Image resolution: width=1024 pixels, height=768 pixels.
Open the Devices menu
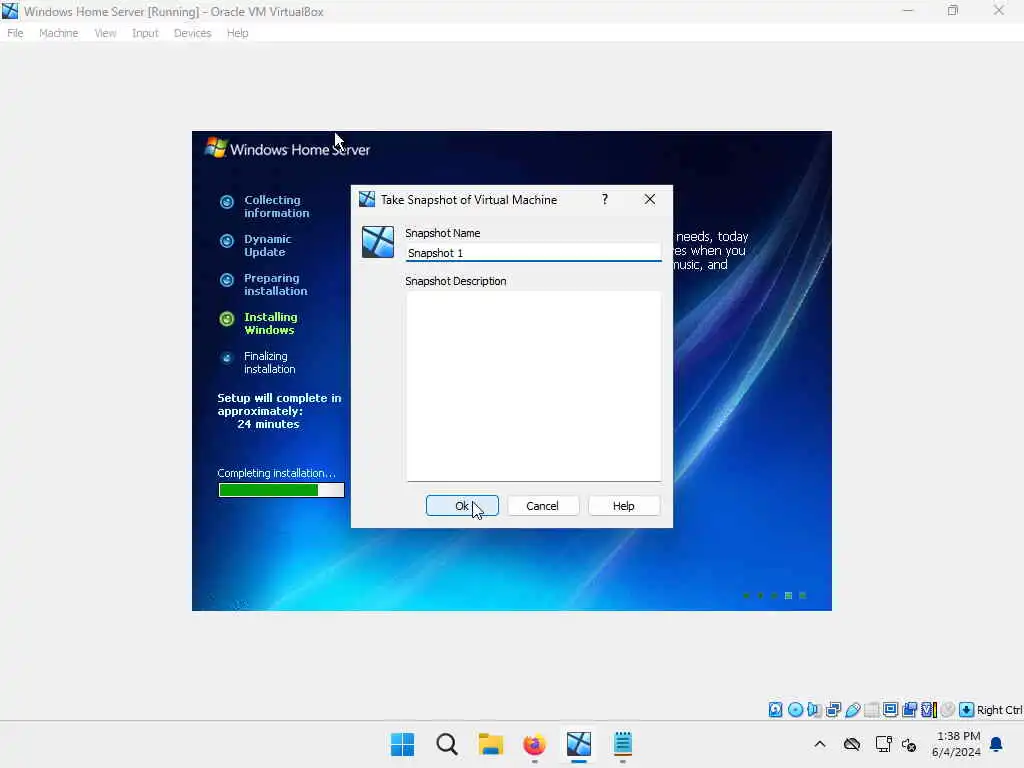193,33
